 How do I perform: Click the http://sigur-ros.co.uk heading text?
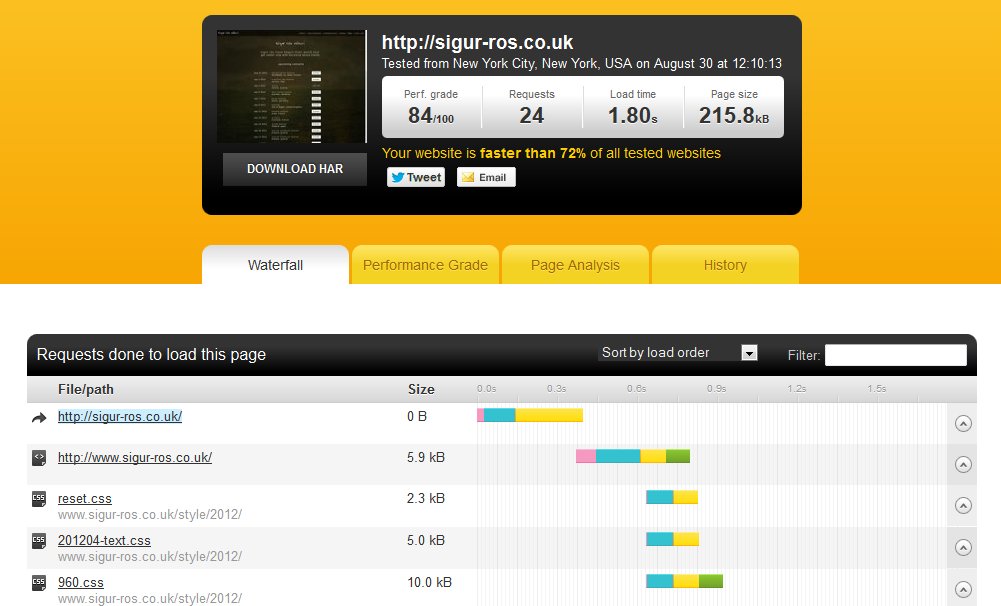(x=477, y=42)
